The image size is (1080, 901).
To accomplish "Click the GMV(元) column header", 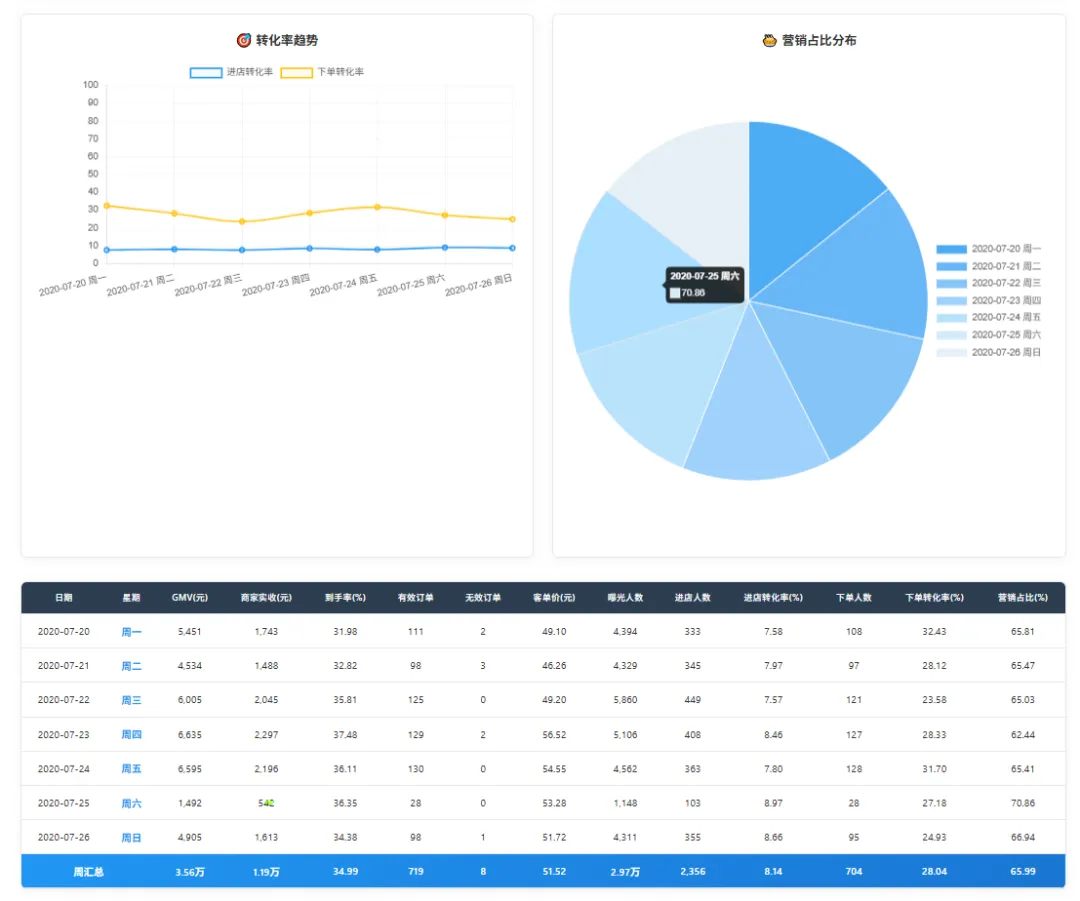I will tap(189, 598).
